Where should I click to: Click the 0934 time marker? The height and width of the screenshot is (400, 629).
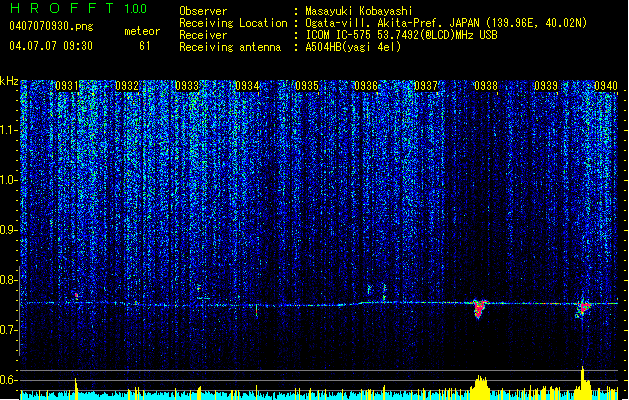point(247,86)
